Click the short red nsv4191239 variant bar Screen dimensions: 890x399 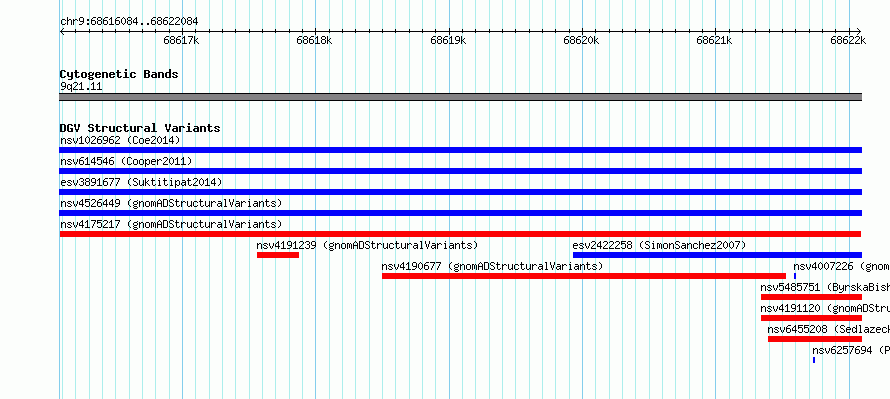coord(278,255)
